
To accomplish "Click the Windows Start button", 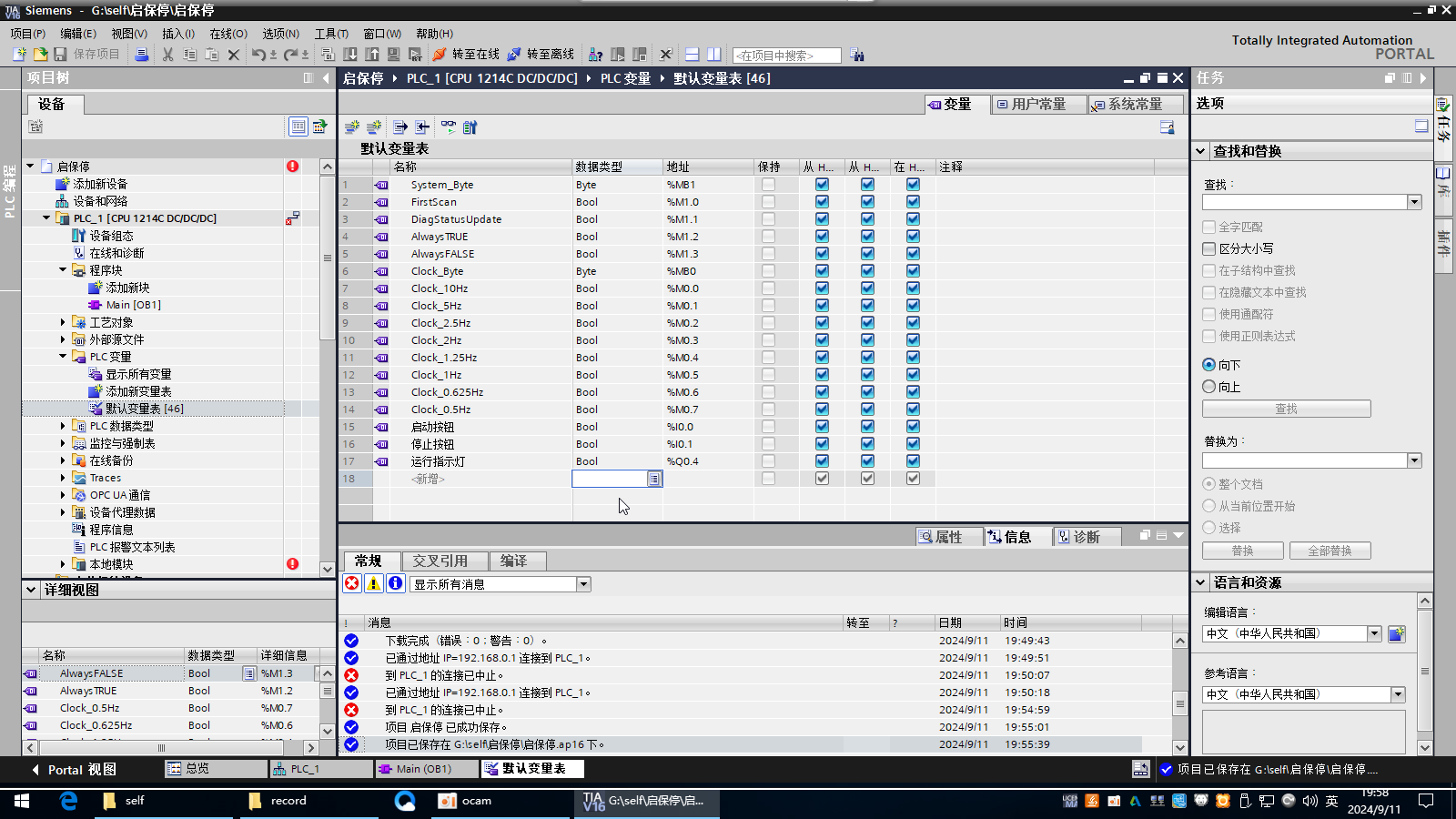I will (x=22, y=801).
